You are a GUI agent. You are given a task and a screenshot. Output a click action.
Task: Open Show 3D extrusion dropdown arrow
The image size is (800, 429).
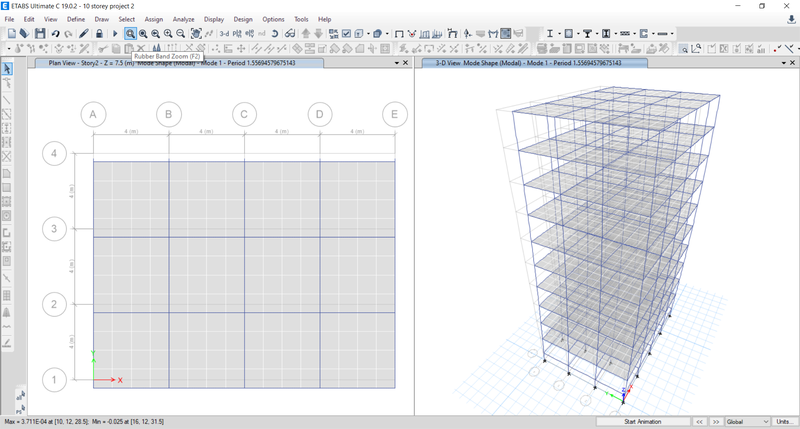point(387,34)
